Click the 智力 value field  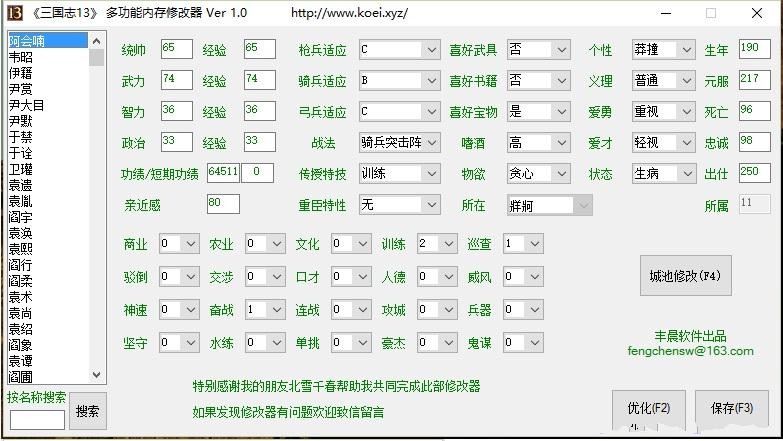click(177, 111)
